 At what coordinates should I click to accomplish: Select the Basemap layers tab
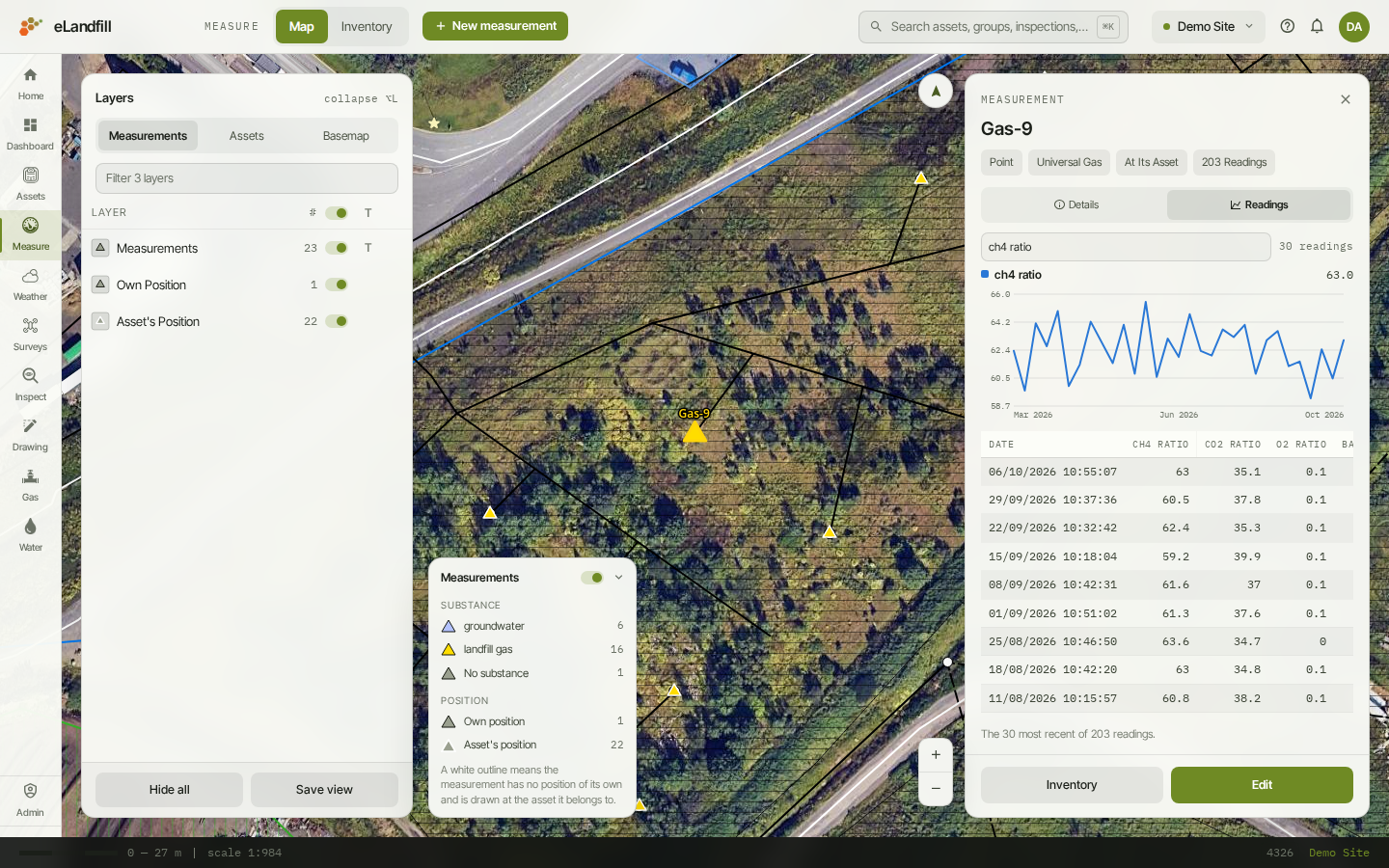click(346, 136)
